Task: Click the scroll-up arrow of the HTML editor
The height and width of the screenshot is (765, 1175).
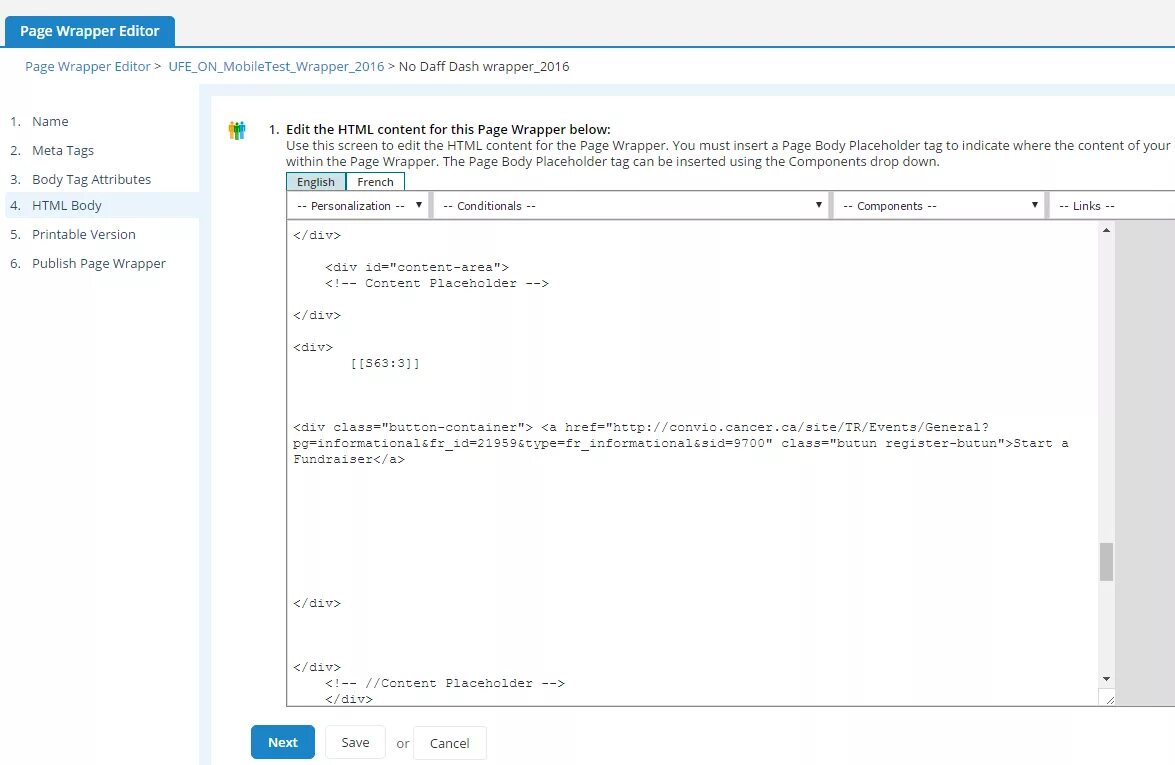Action: coord(1106,230)
